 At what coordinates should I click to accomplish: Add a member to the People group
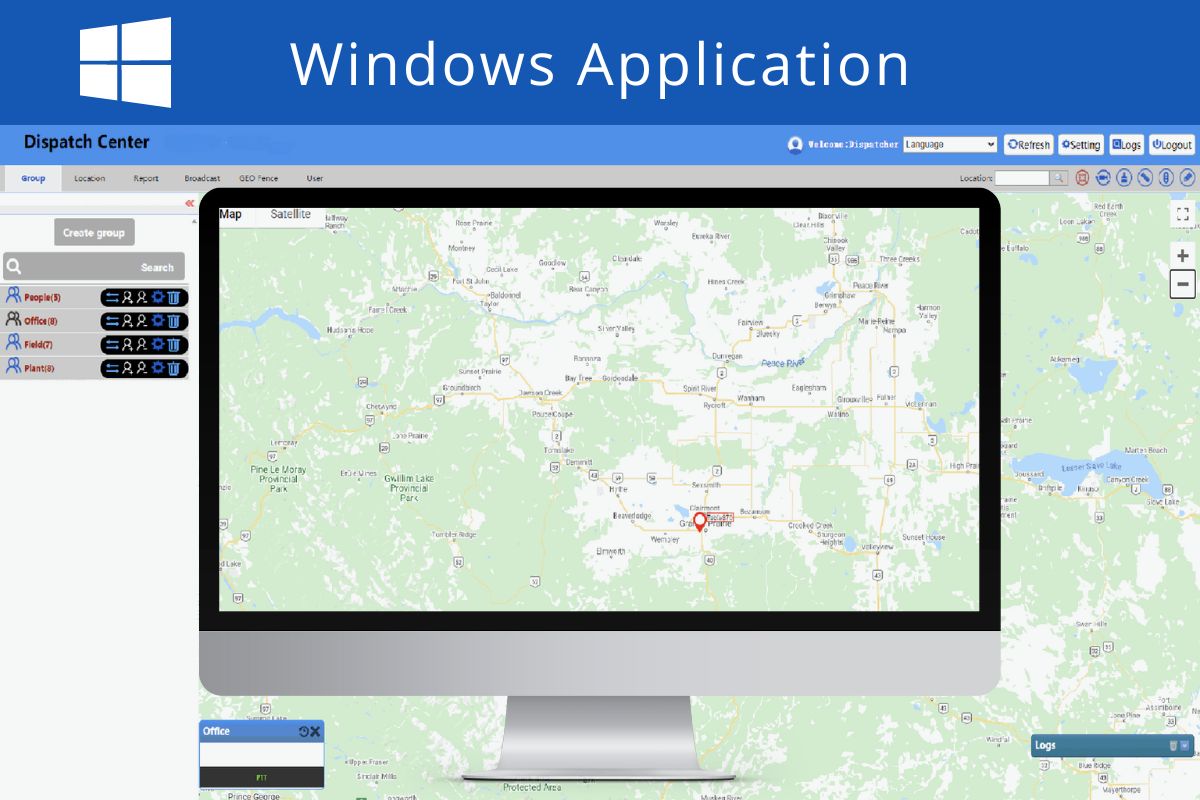127,297
